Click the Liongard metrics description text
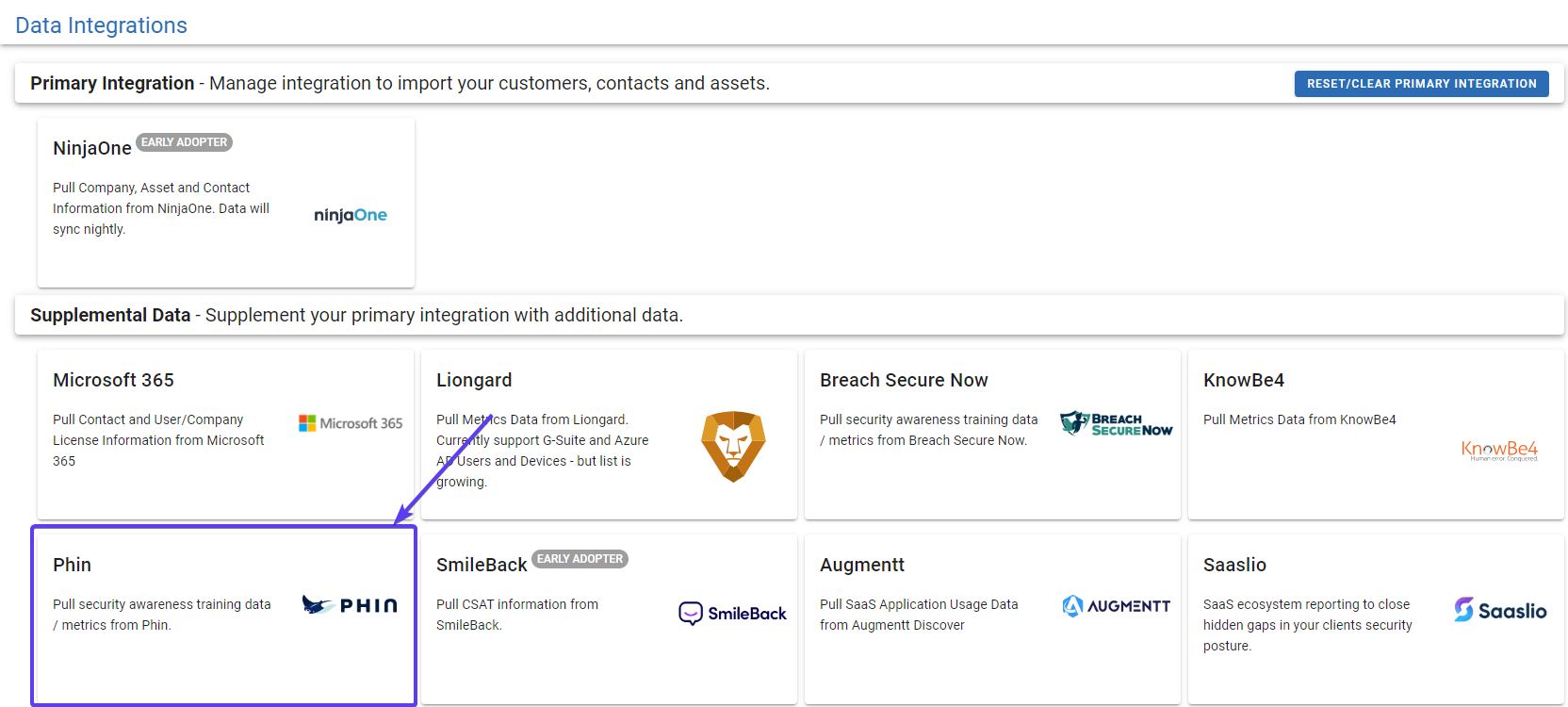The image size is (1568, 707). (x=542, y=451)
